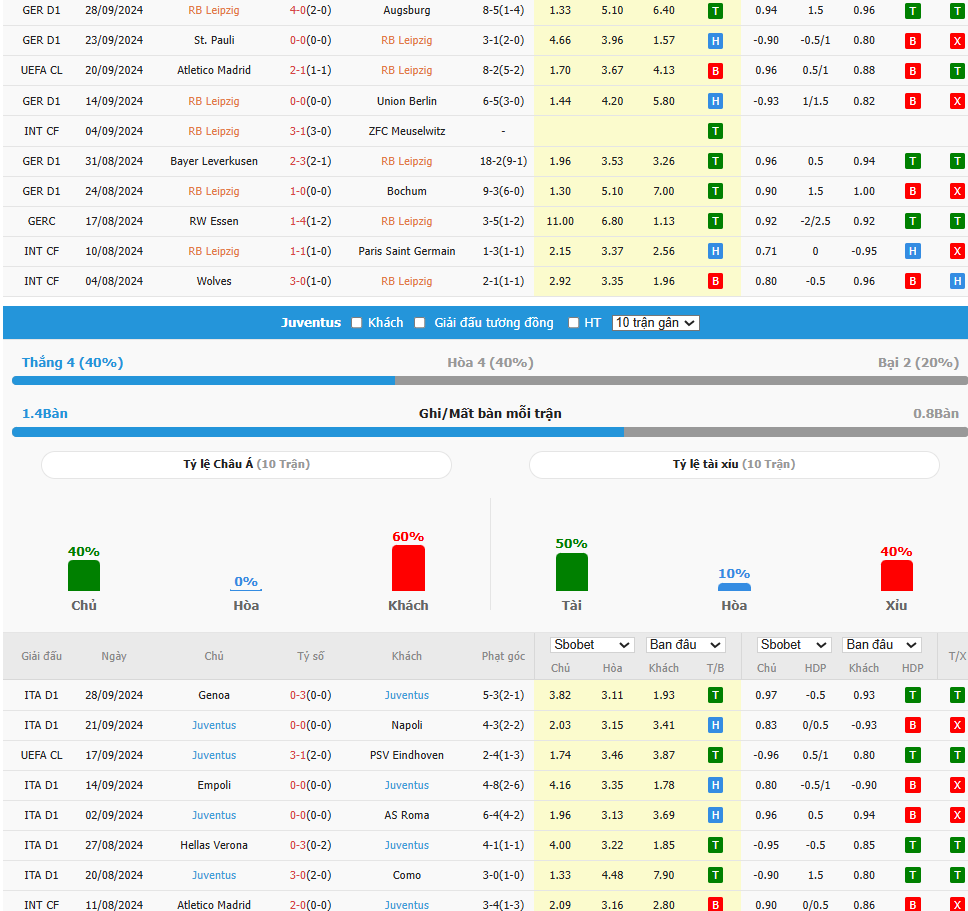Open RB Leipzig link in Augsburg row
Viewport: 968px width, 911px height.
pos(214,10)
